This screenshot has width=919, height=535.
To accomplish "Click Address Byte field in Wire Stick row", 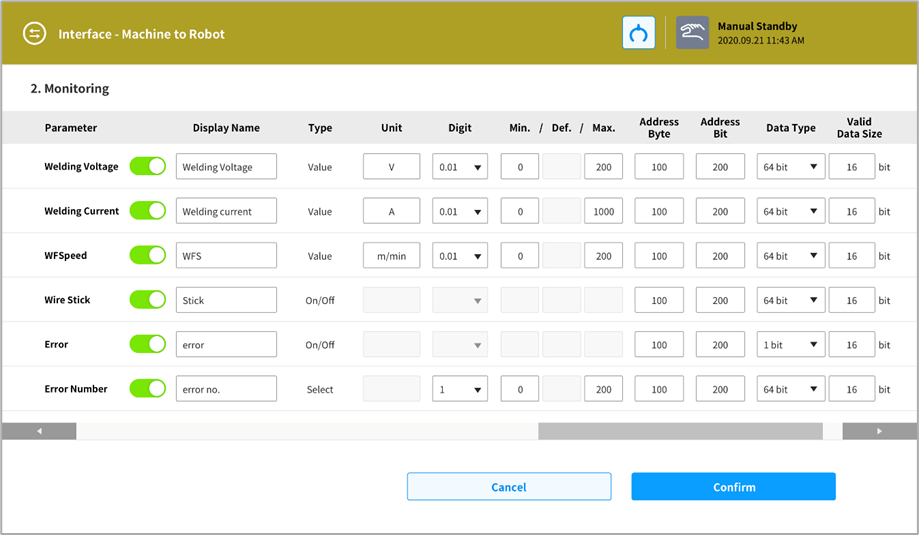I will coord(659,300).
